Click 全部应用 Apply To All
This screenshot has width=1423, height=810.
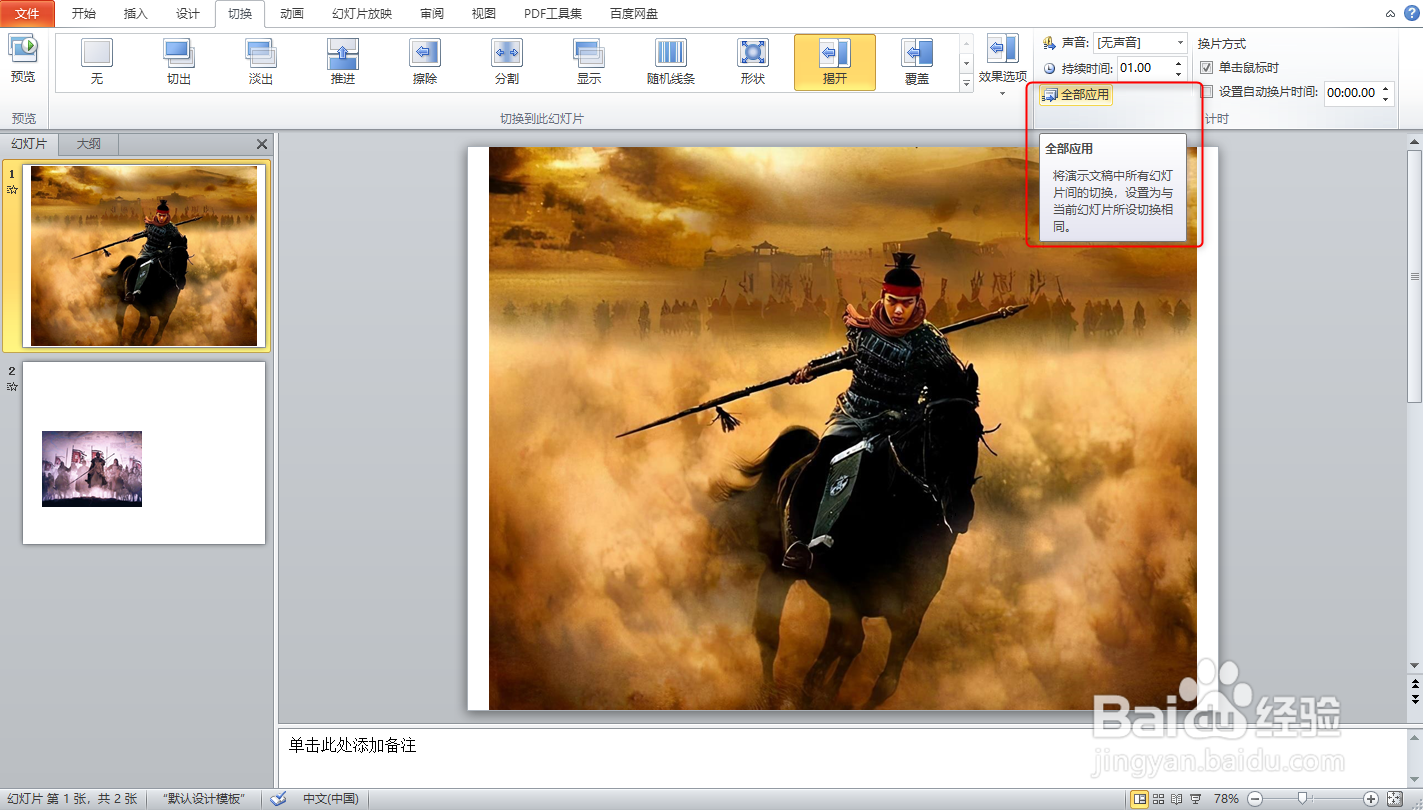click(1076, 95)
